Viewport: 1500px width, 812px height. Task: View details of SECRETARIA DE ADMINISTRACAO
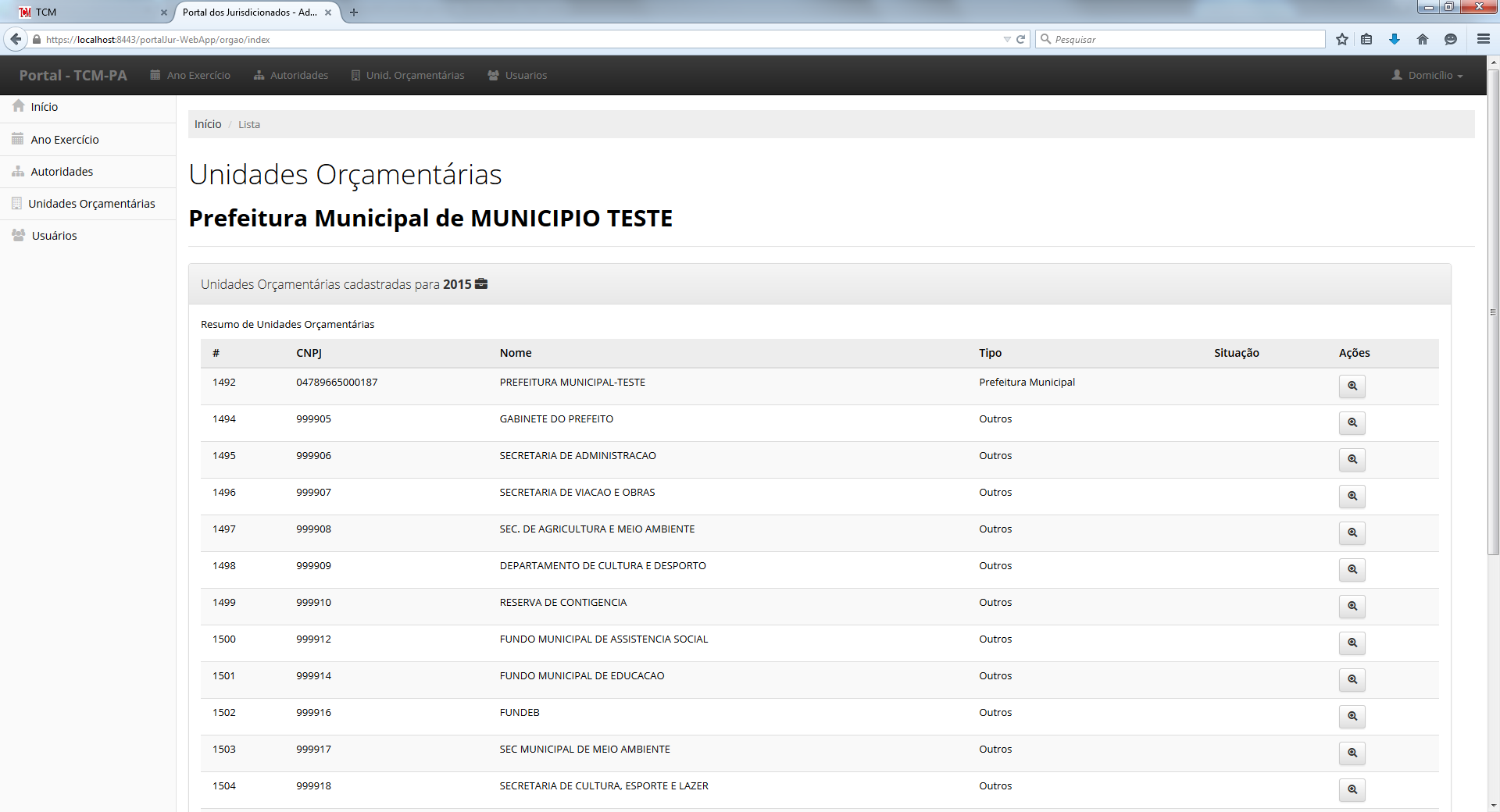click(1352, 460)
